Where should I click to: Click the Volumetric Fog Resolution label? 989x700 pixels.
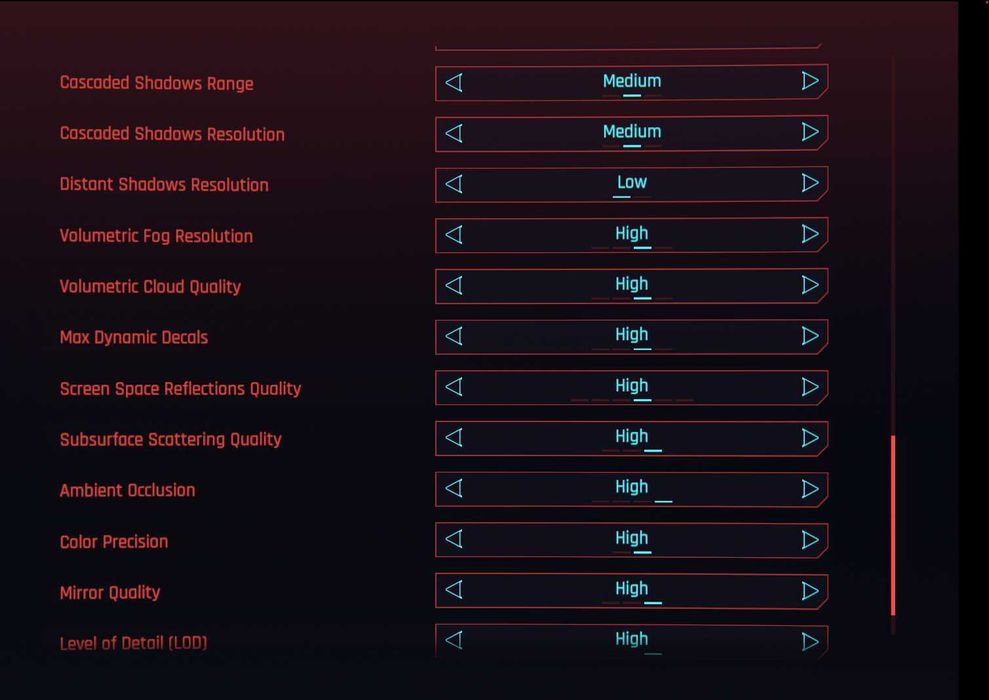[x=156, y=236]
